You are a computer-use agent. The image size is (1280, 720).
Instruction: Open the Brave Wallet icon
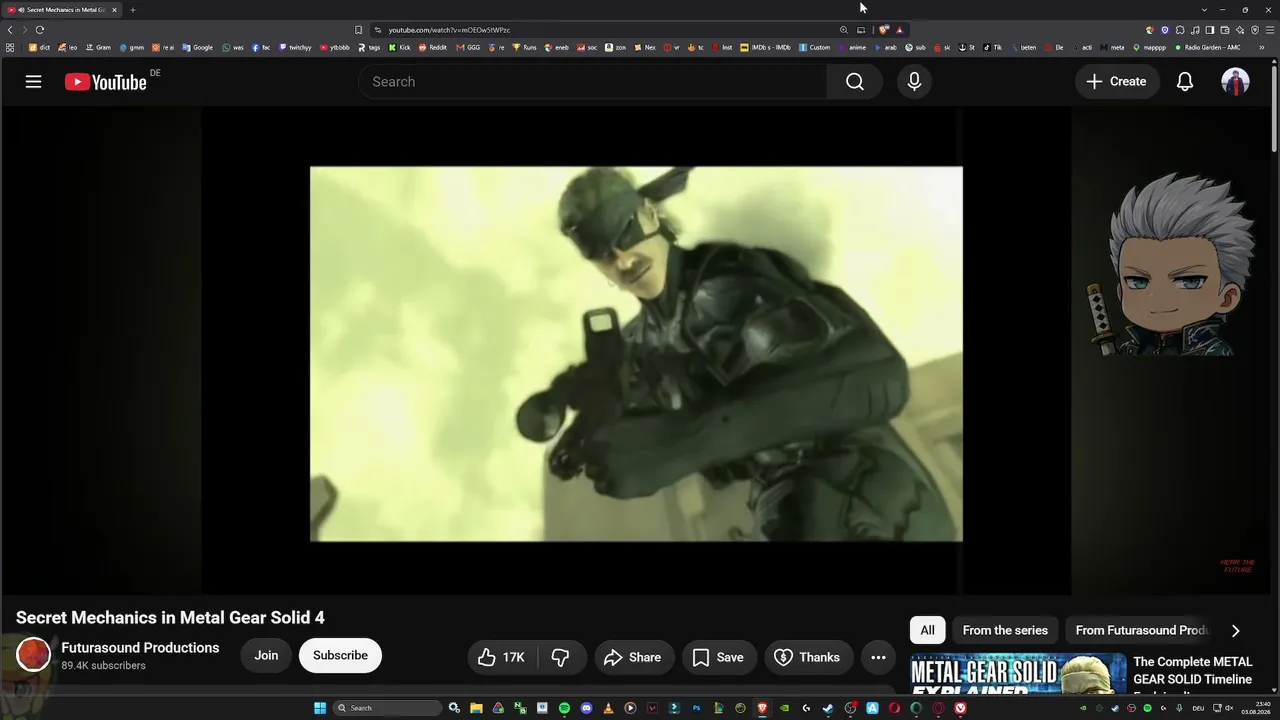point(1225,30)
